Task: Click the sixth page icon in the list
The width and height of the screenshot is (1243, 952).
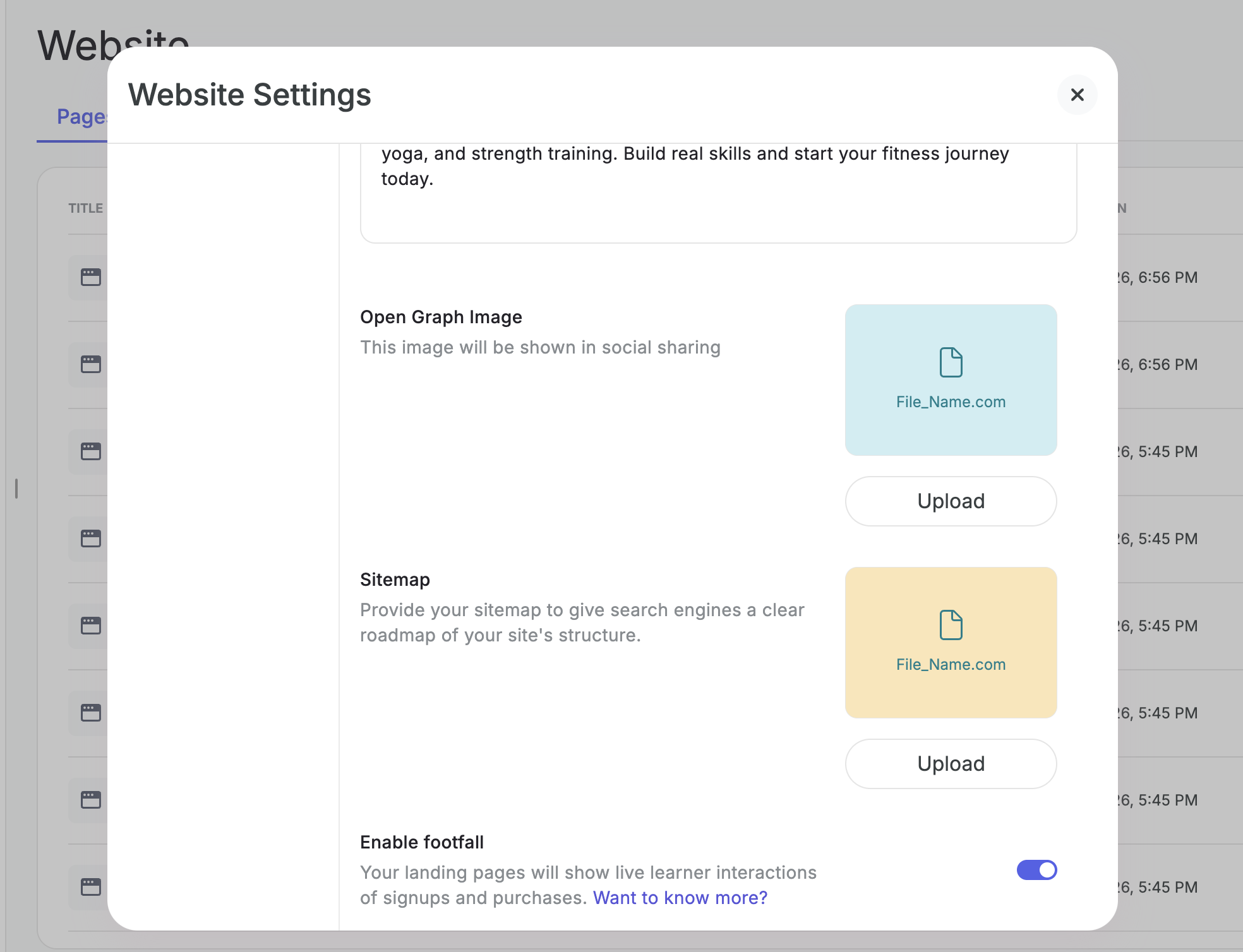Action: click(x=90, y=713)
